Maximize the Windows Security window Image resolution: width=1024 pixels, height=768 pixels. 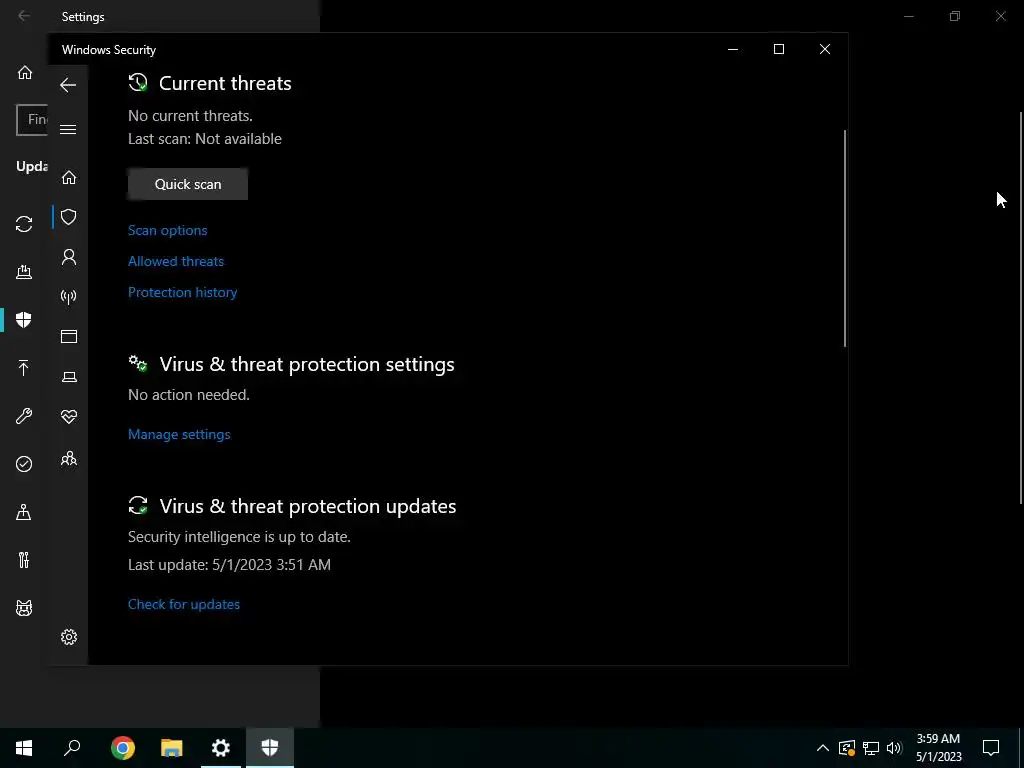pyautogui.click(x=778, y=49)
